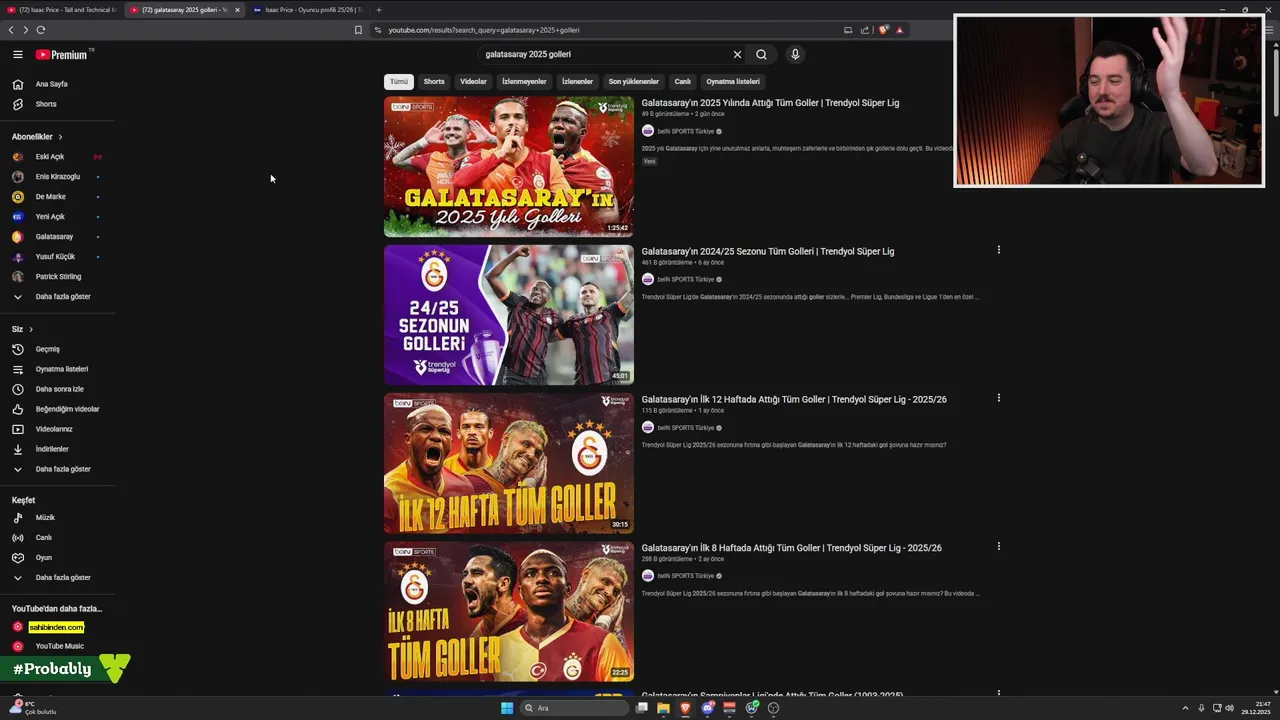Select the Tümü filter chip

pyautogui.click(x=399, y=82)
